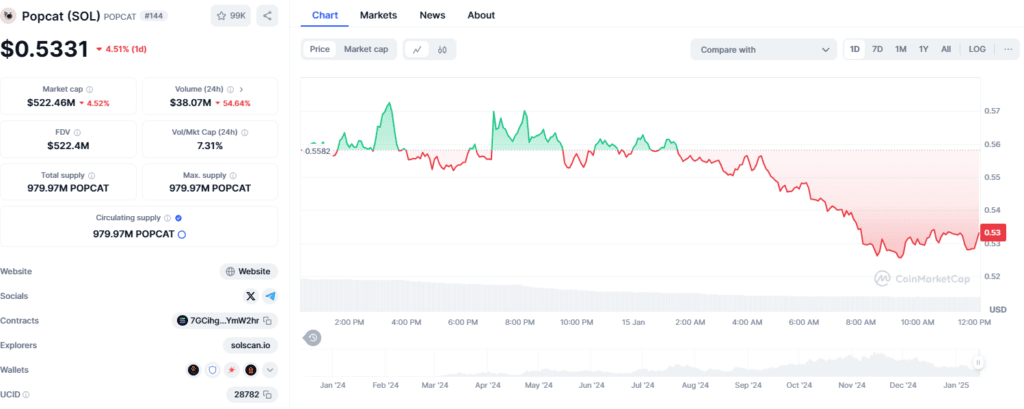Expand the Volume (24h) arrow chevron
This screenshot has height=409, width=1024.
click(242, 89)
